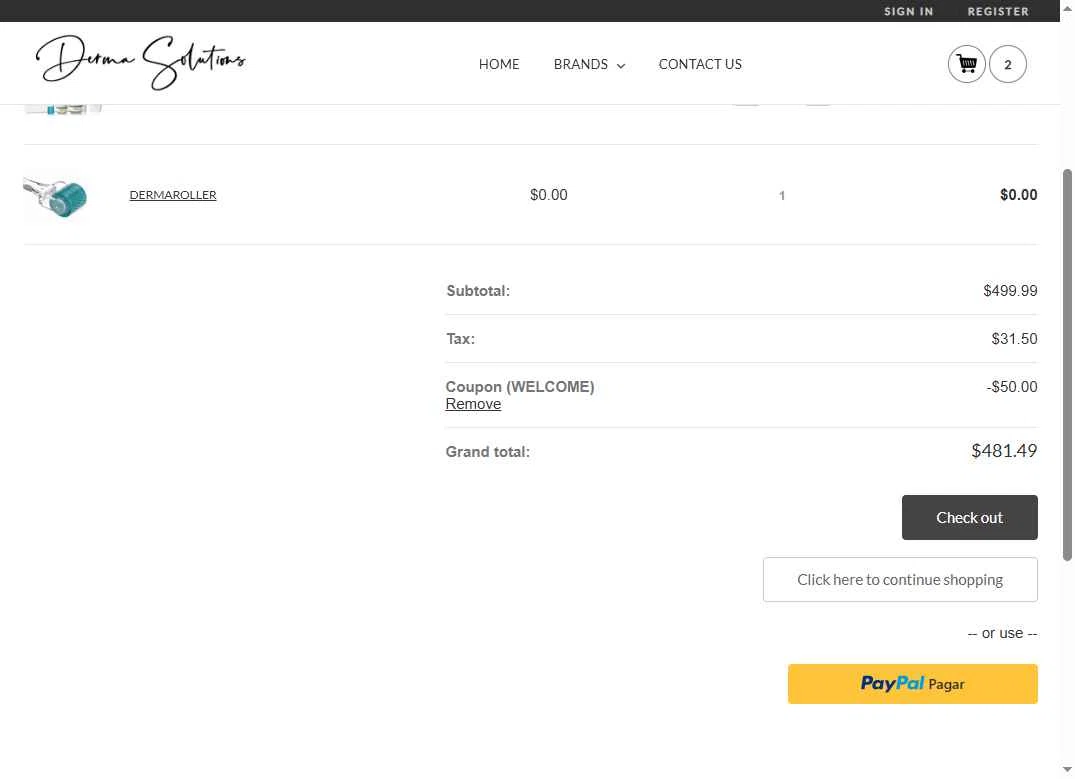
Task: Click the Dermaroller product thumbnail
Action: [x=56, y=197]
